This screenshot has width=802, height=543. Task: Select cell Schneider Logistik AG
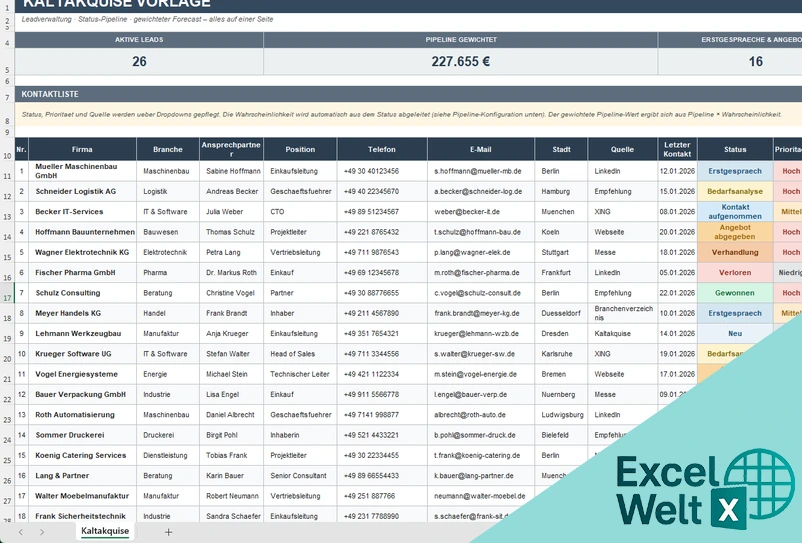(x=82, y=191)
